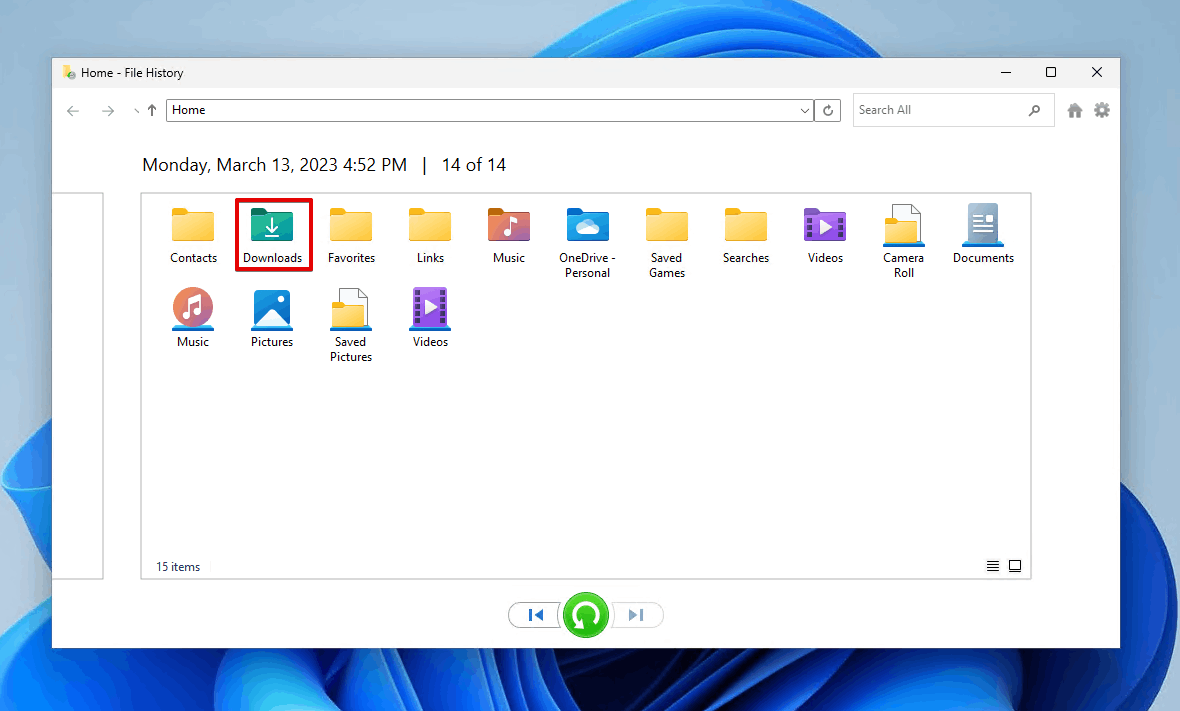Select the Documents library
Image resolution: width=1180 pixels, height=711 pixels.
coord(983,235)
